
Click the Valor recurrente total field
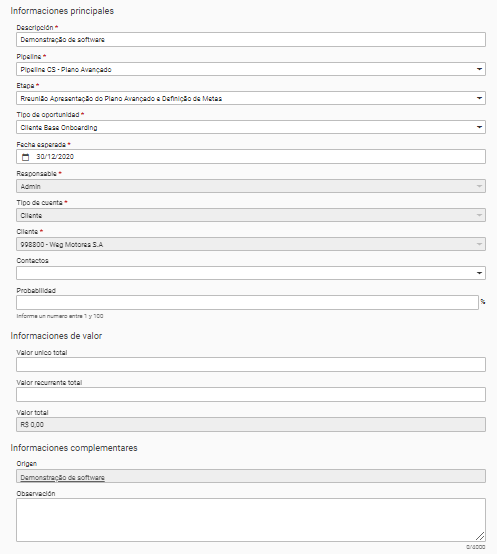tap(251, 394)
